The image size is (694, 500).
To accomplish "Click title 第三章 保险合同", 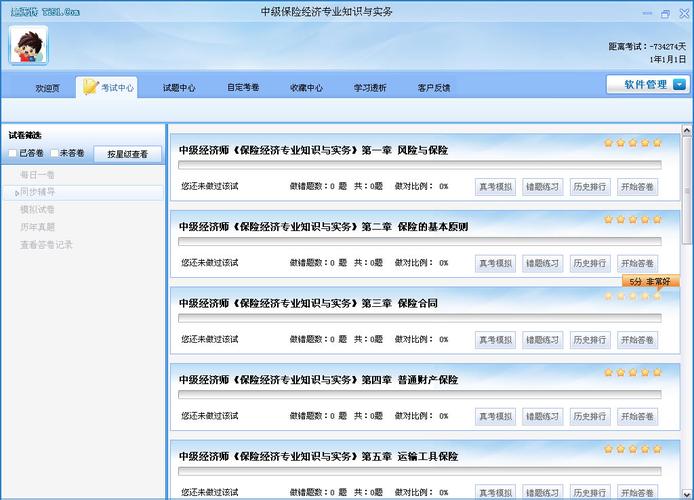I will click(308, 303).
